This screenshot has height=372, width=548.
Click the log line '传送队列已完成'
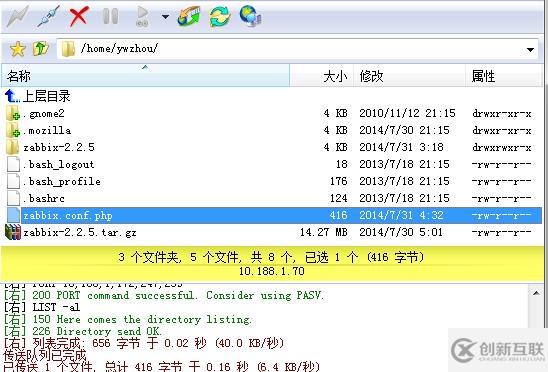pos(45,355)
